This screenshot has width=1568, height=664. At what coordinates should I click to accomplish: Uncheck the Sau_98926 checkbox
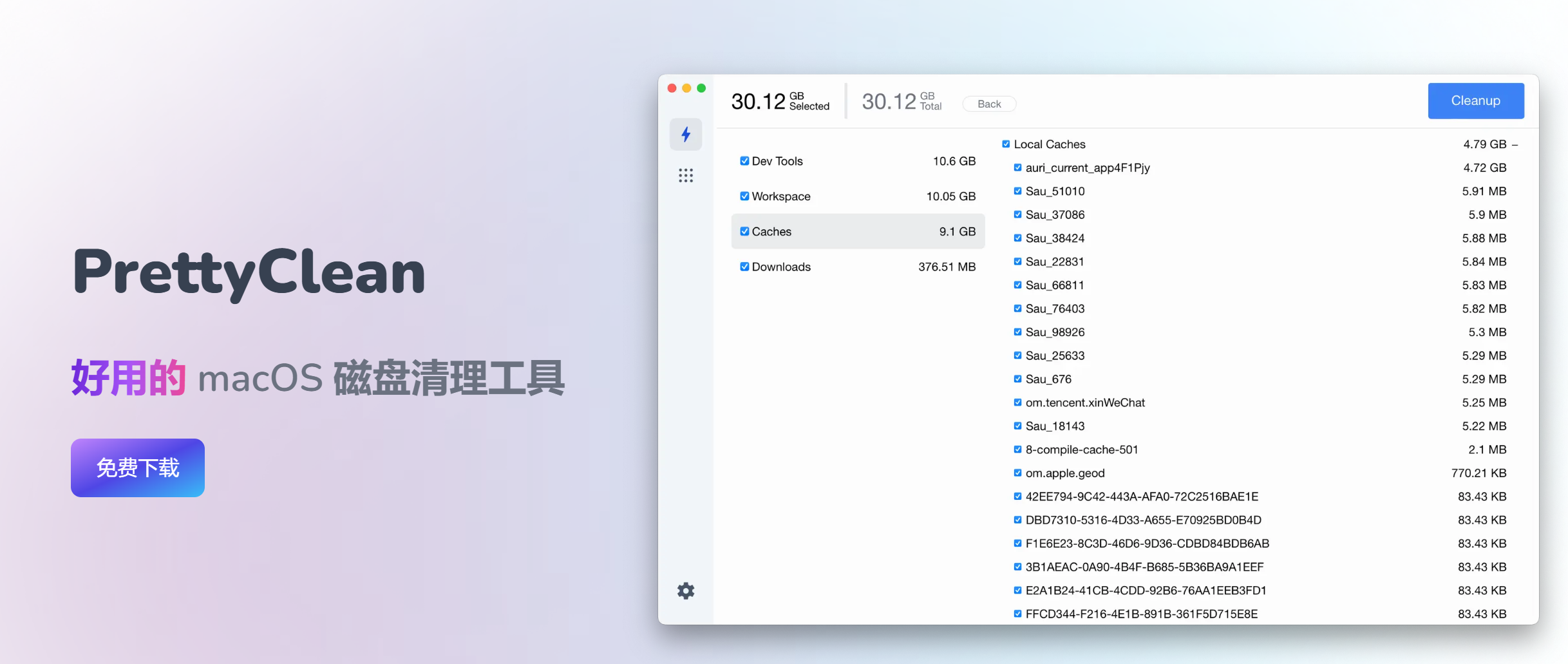tap(1017, 332)
